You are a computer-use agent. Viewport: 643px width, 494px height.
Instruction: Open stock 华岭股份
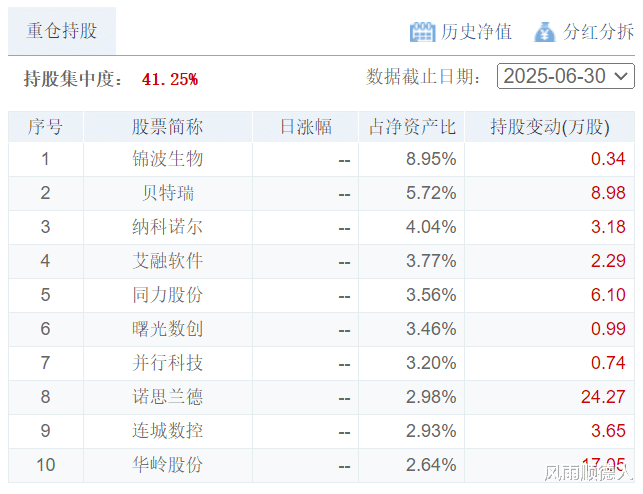(x=168, y=465)
